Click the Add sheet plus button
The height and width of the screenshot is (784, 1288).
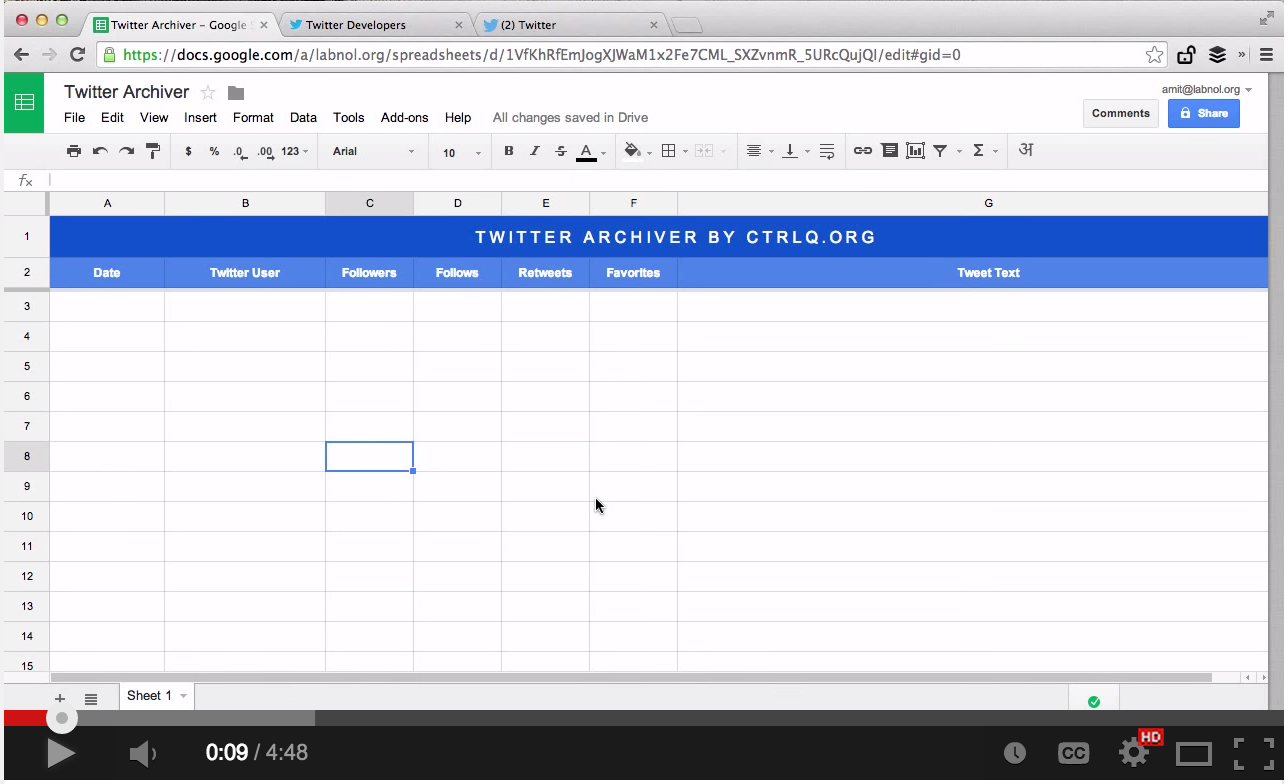point(60,699)
